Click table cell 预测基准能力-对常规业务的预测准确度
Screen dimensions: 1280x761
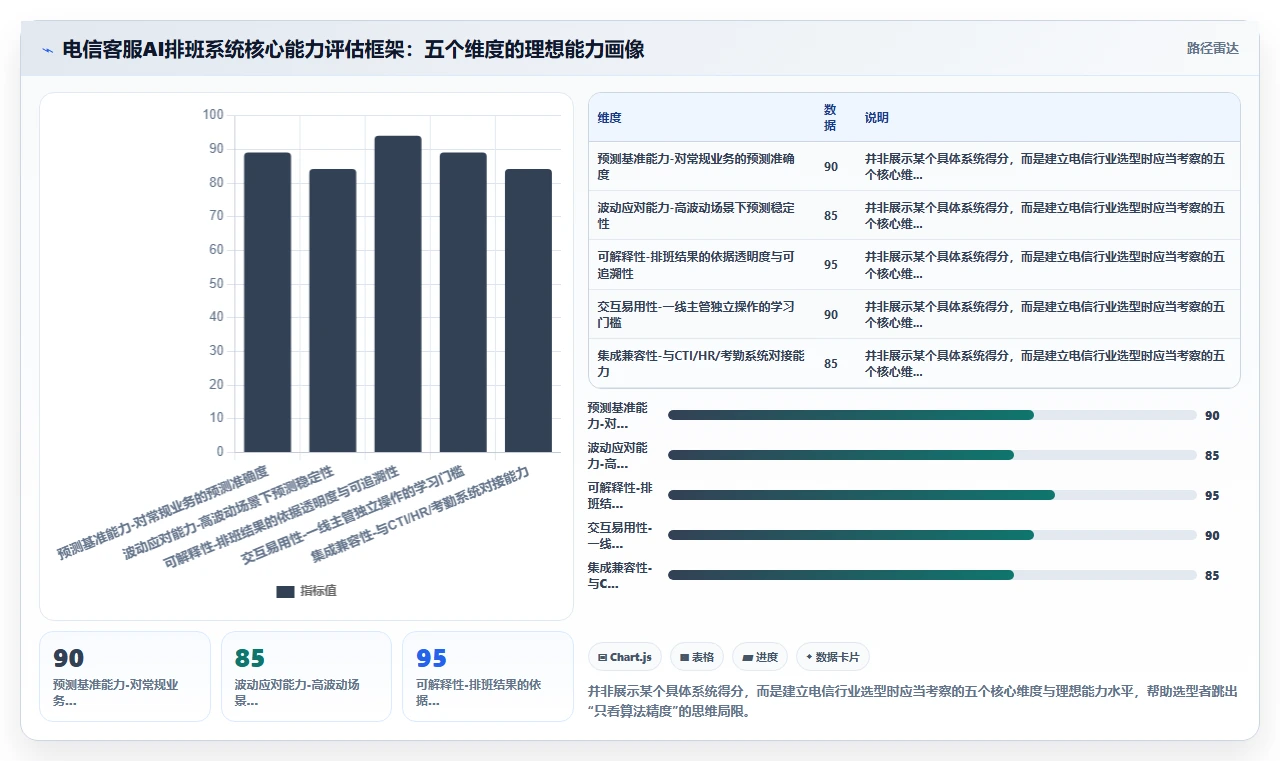[x=700, y=166]
